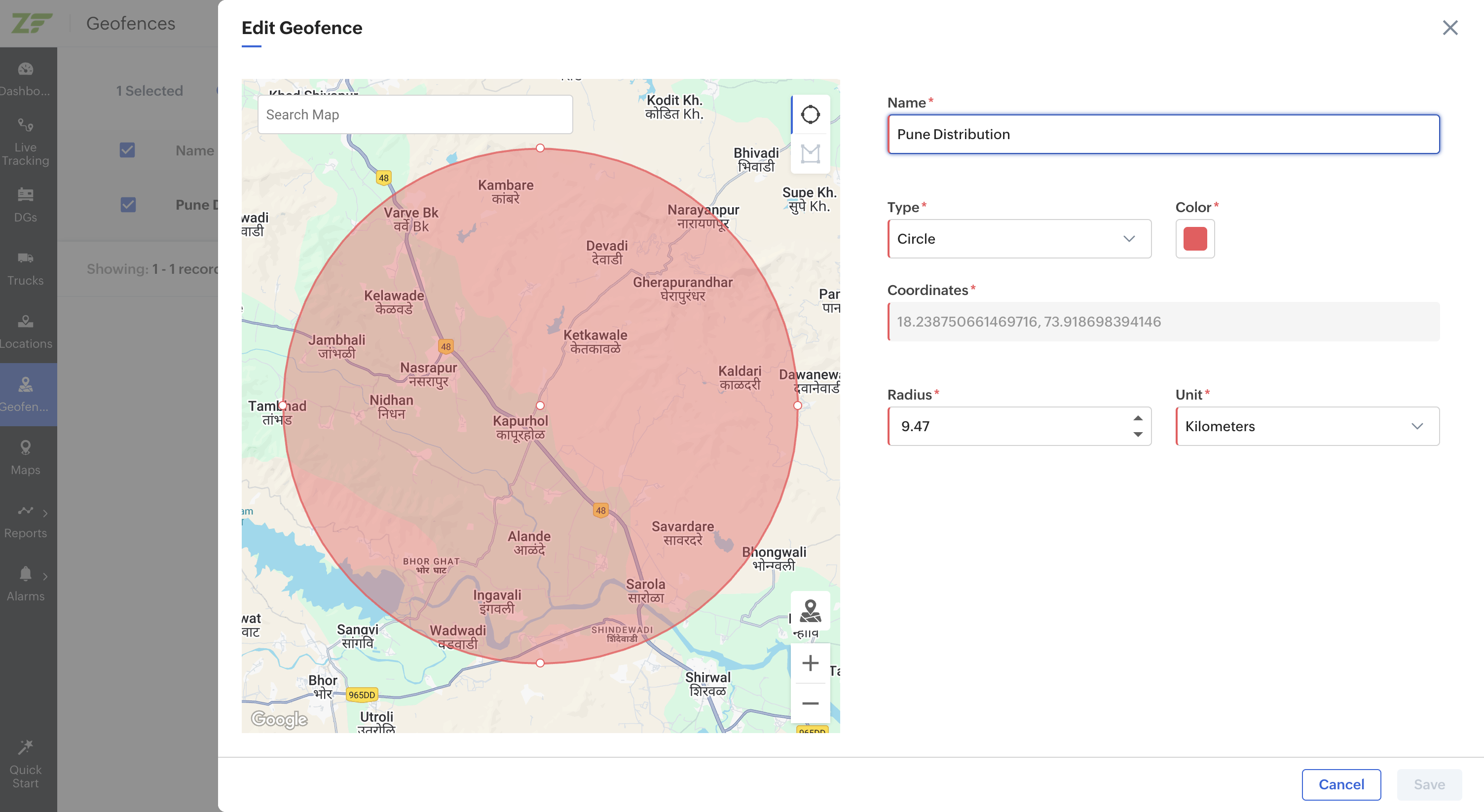The height and width of the screenshot is (812, 1484).
Task: Open Reports menu in the sidebar
Action: pyautogui.click(x=25, y=521)
